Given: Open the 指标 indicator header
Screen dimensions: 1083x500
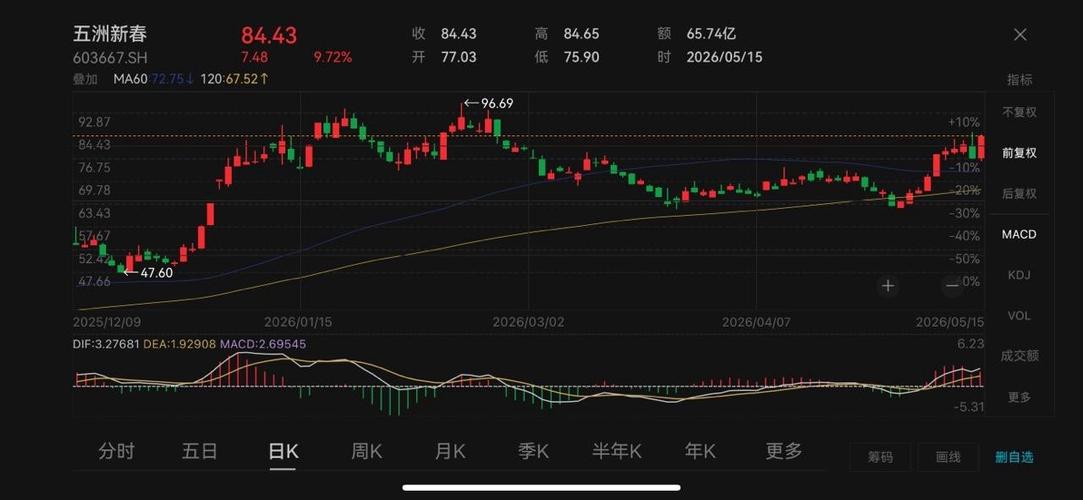Looking at the screenshot, I should (1019, 80).
